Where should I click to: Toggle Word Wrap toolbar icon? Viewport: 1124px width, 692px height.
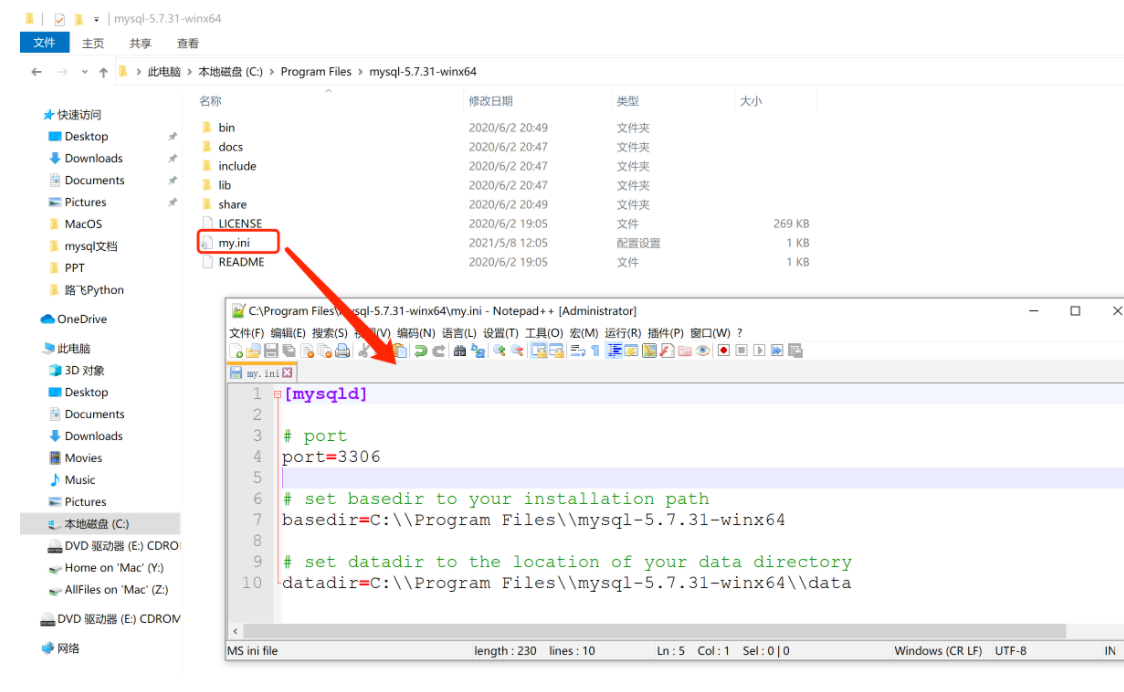point(578,351)
